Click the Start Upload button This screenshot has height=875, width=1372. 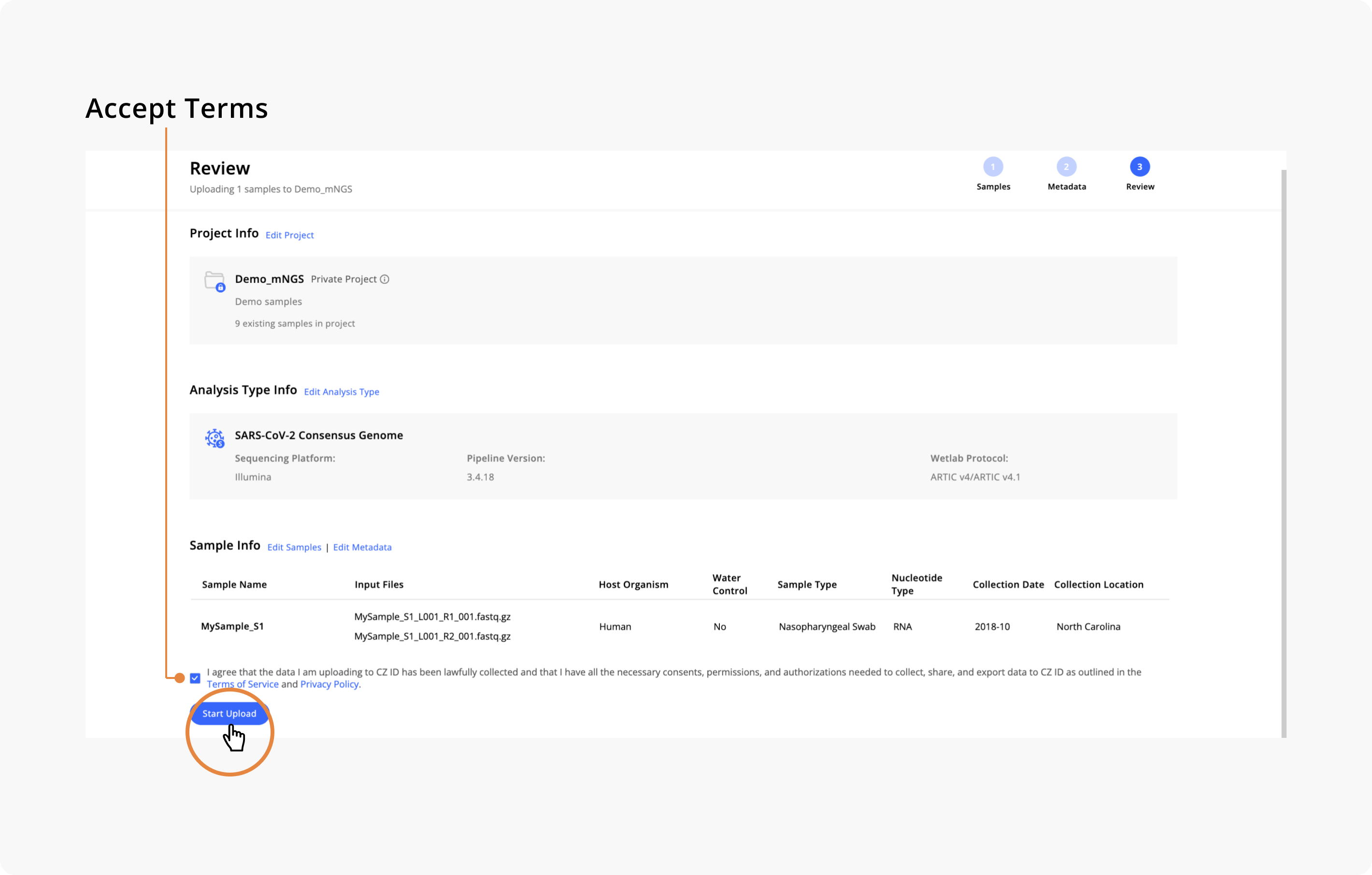click(x=229, y=714)
